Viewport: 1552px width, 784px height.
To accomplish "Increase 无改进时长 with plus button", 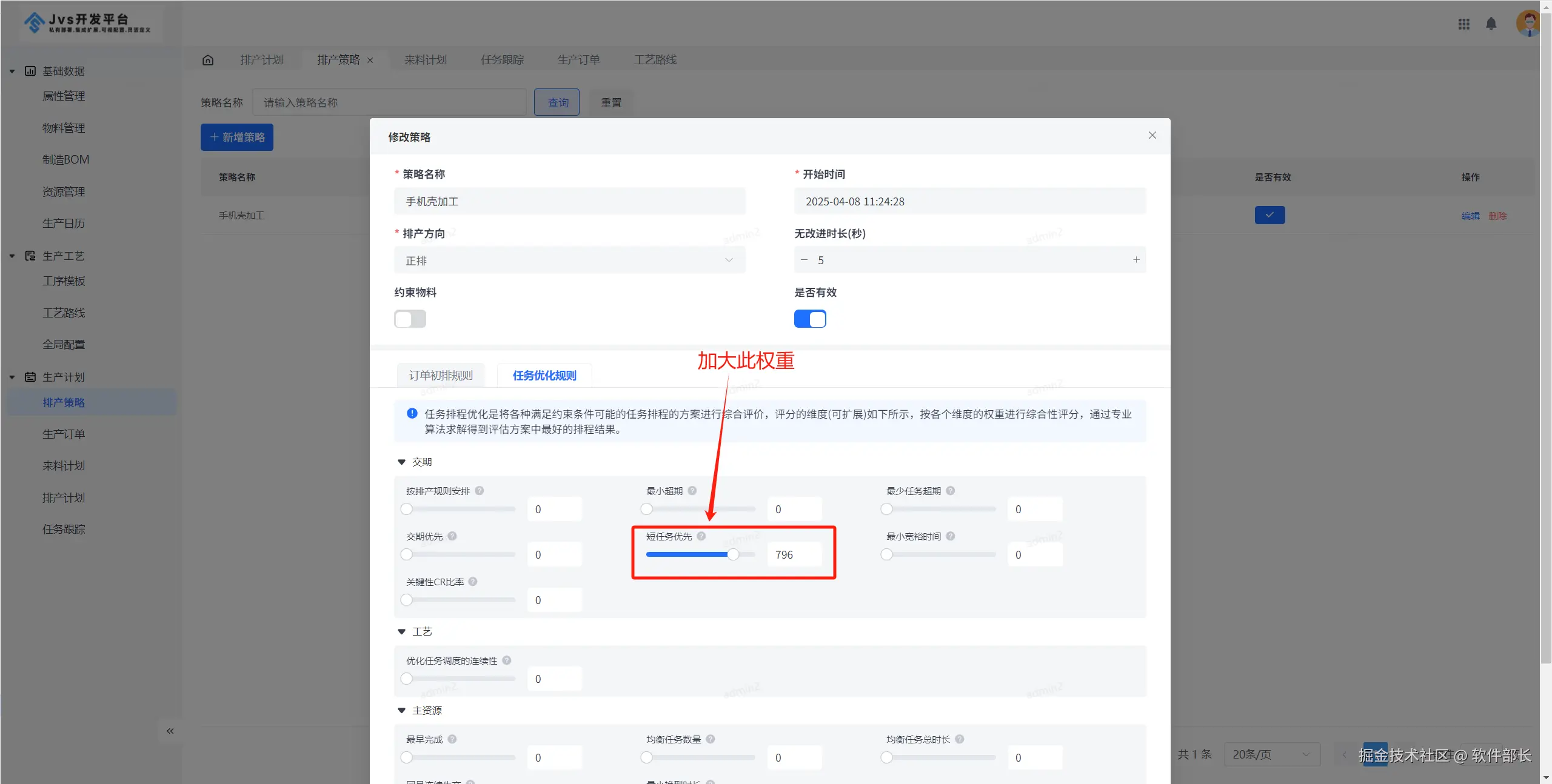I will point(1136,260).
